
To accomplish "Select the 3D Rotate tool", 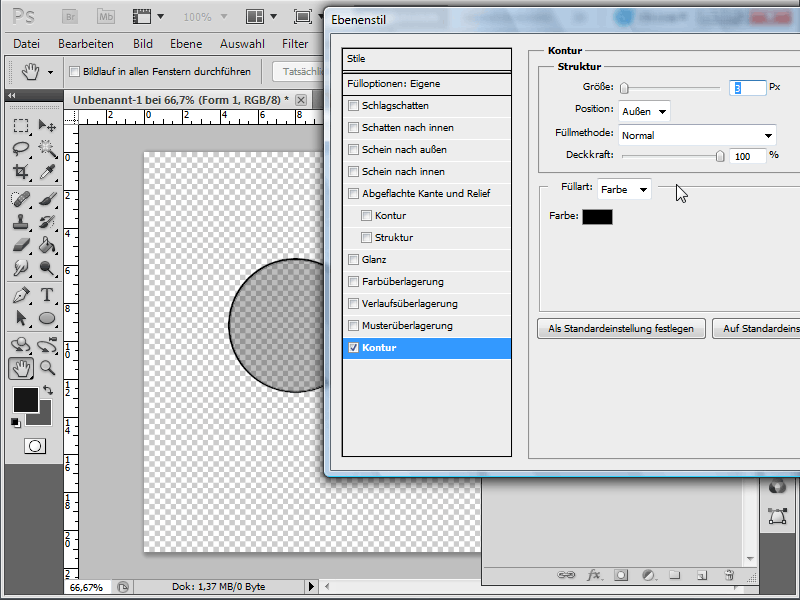I will click(21, 345).
